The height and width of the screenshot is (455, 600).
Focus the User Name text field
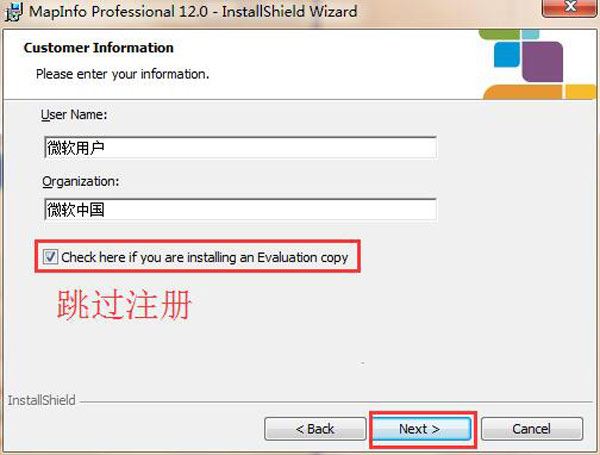pos(240,147)
